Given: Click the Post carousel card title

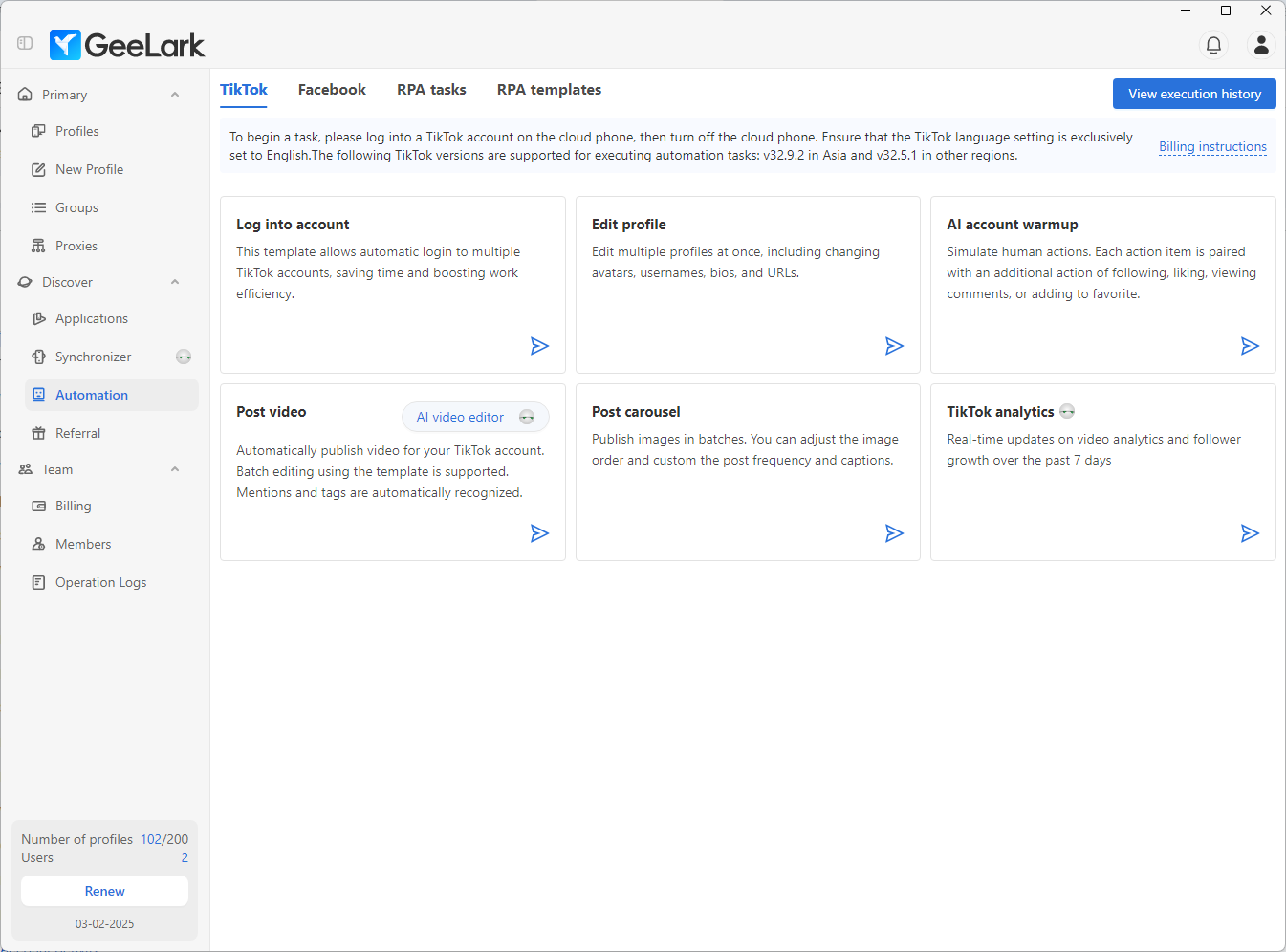Looking at the screenshot, I should pyautogui.click(x=636, y=411).
